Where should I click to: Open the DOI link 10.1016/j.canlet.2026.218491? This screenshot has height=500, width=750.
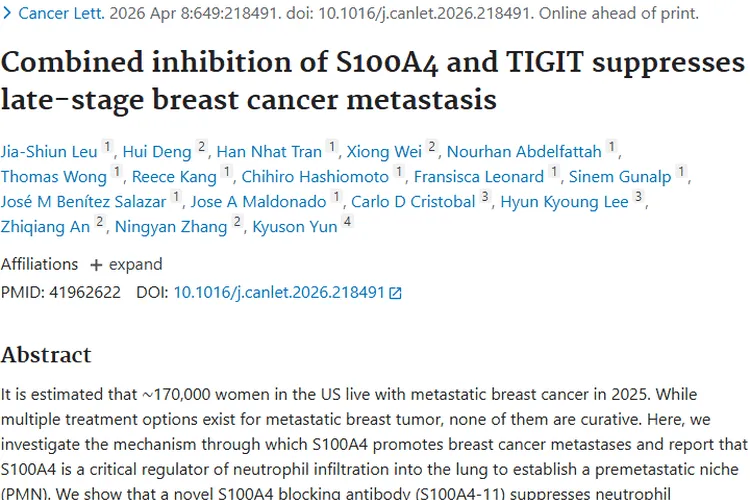279,293
